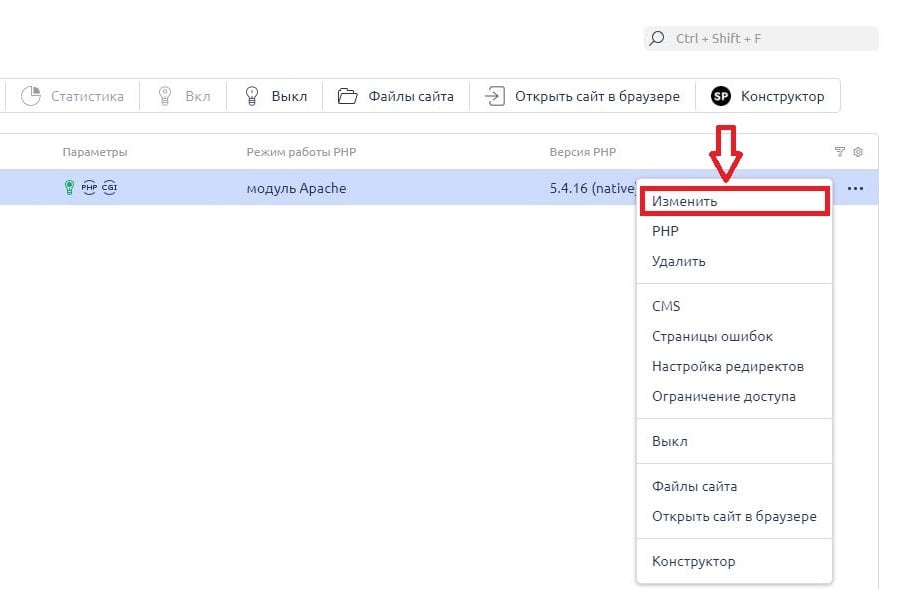This screenshot has width=905, height=589.
Task: Click the PHP parameter icon in row
Action: (x=89, y=187)
